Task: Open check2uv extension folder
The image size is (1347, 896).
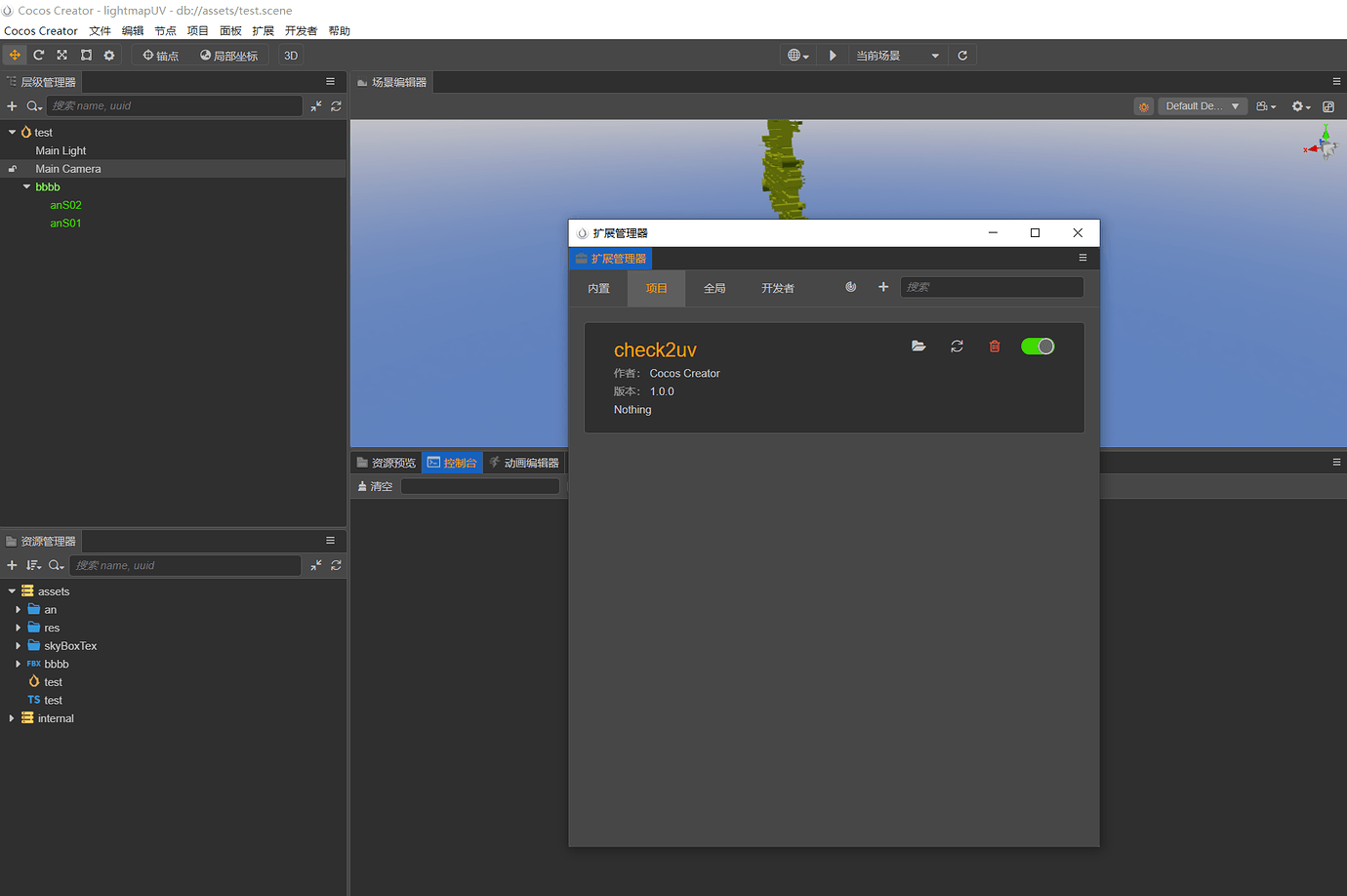Action: 918,346
